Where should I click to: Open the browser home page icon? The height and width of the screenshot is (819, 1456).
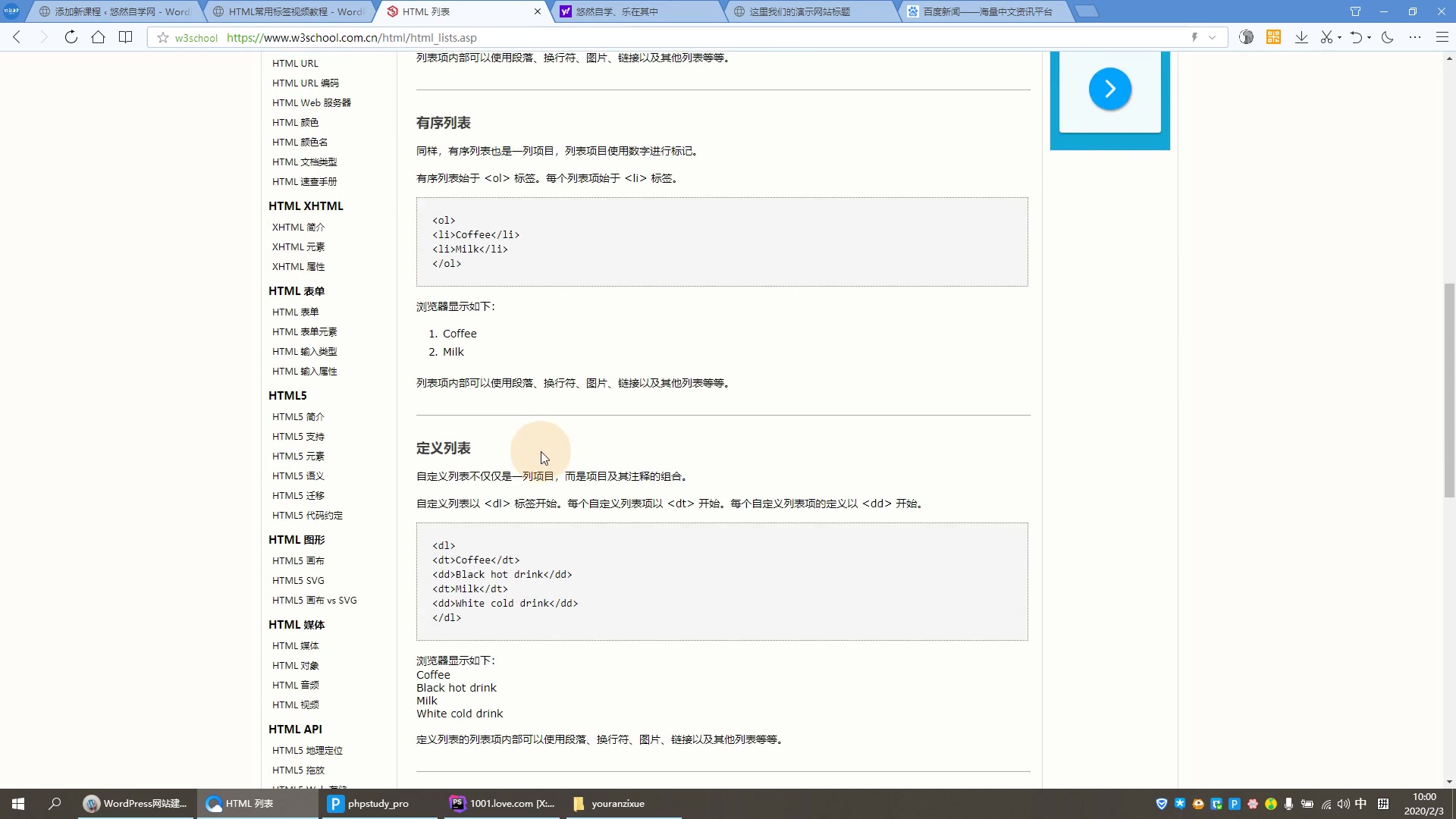(98, 37)
